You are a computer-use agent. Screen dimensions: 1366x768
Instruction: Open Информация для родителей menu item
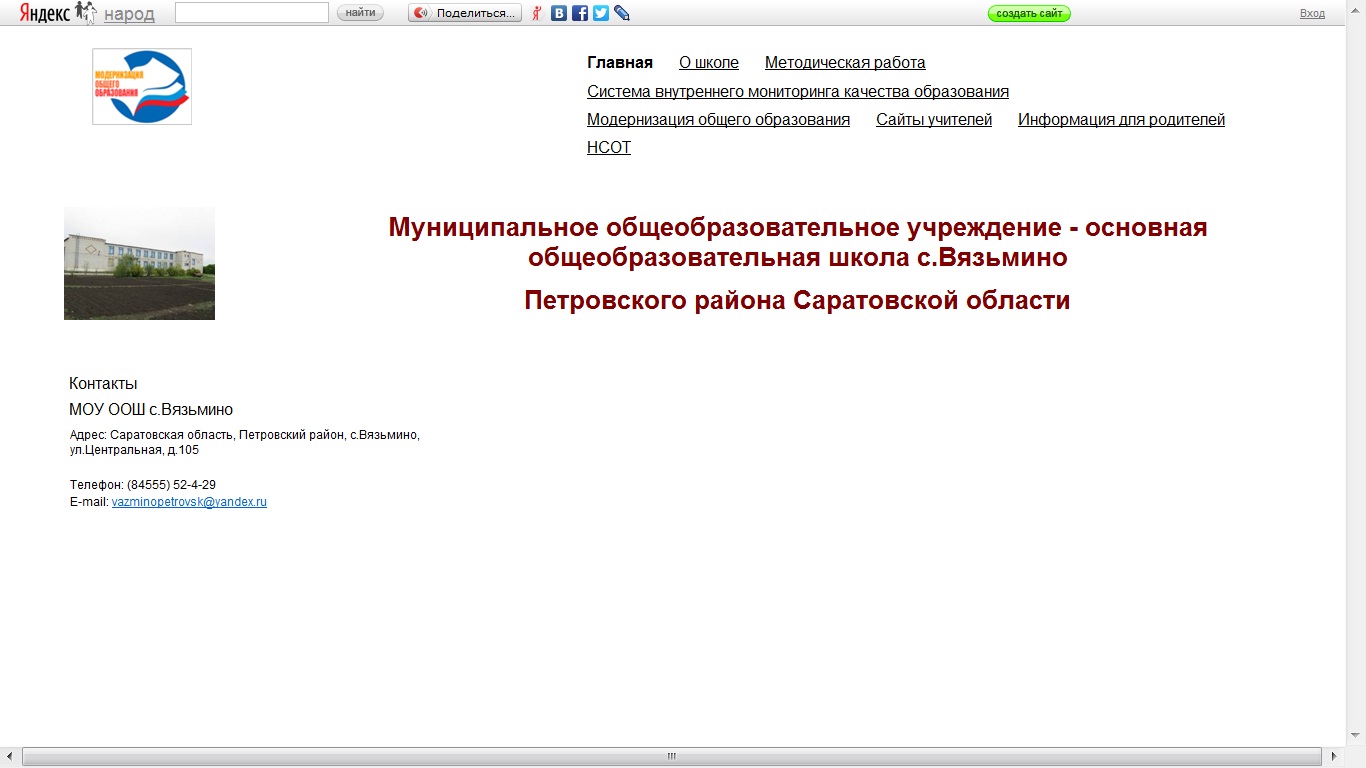1121,120
